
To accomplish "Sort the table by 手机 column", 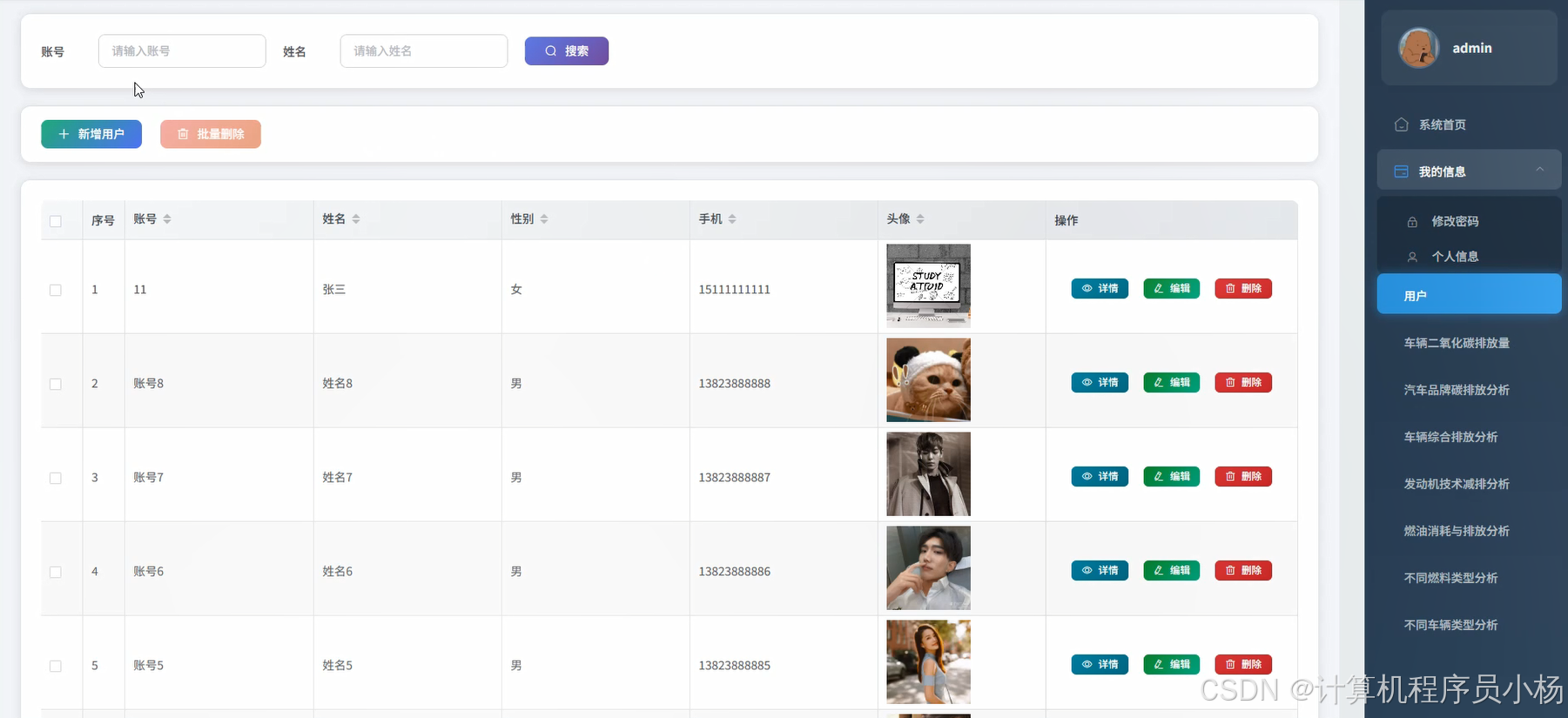I will point(731,219).
